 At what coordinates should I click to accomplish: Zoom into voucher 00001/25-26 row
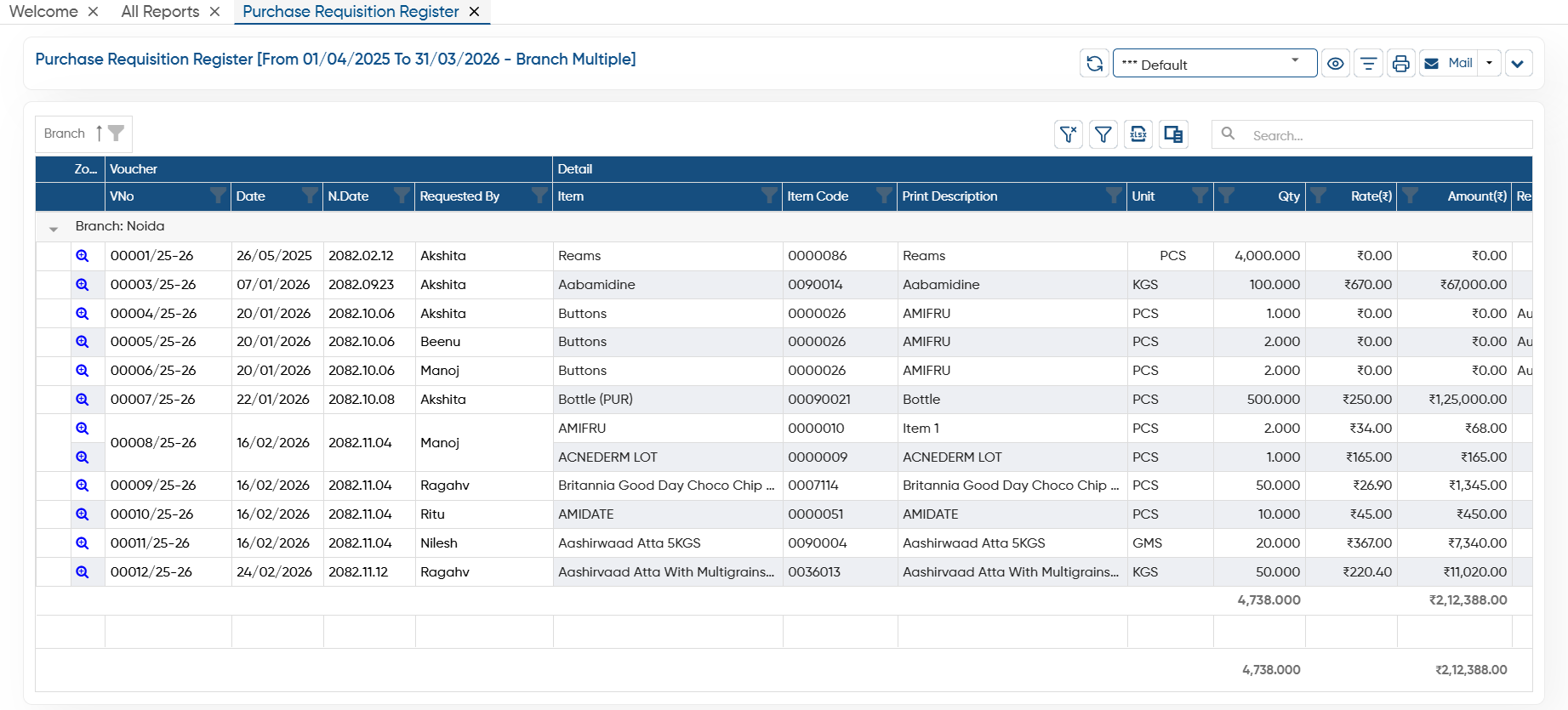click(83, 256)
